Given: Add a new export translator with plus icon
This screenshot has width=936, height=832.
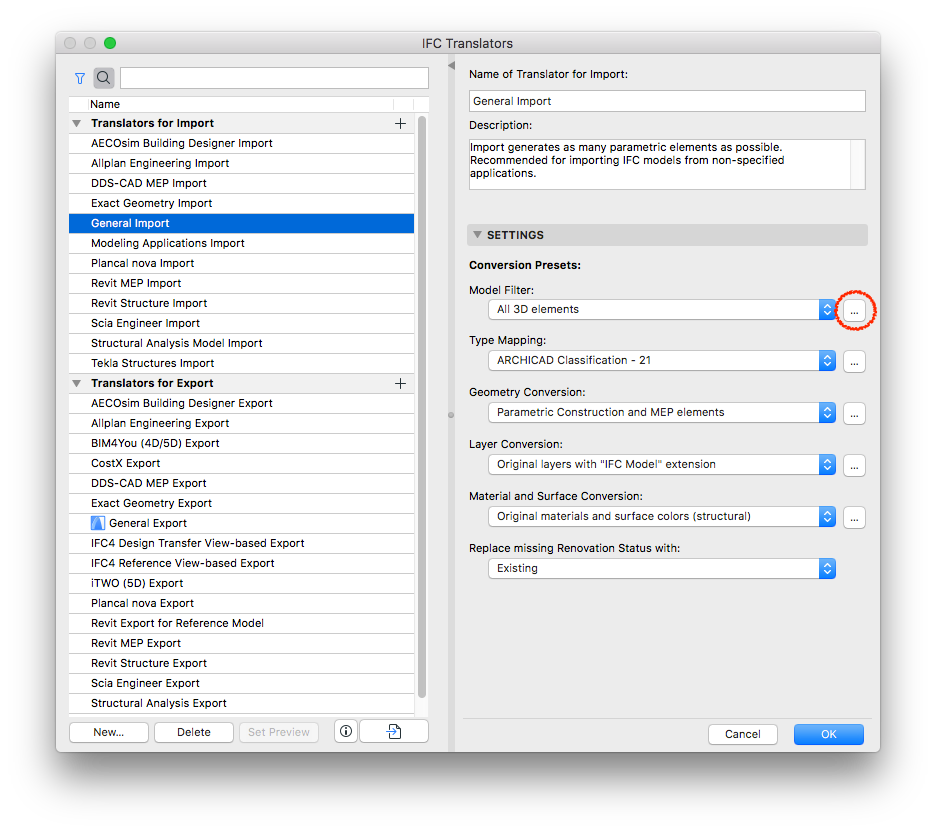Looking at the screenshot, I should [401, 384].
